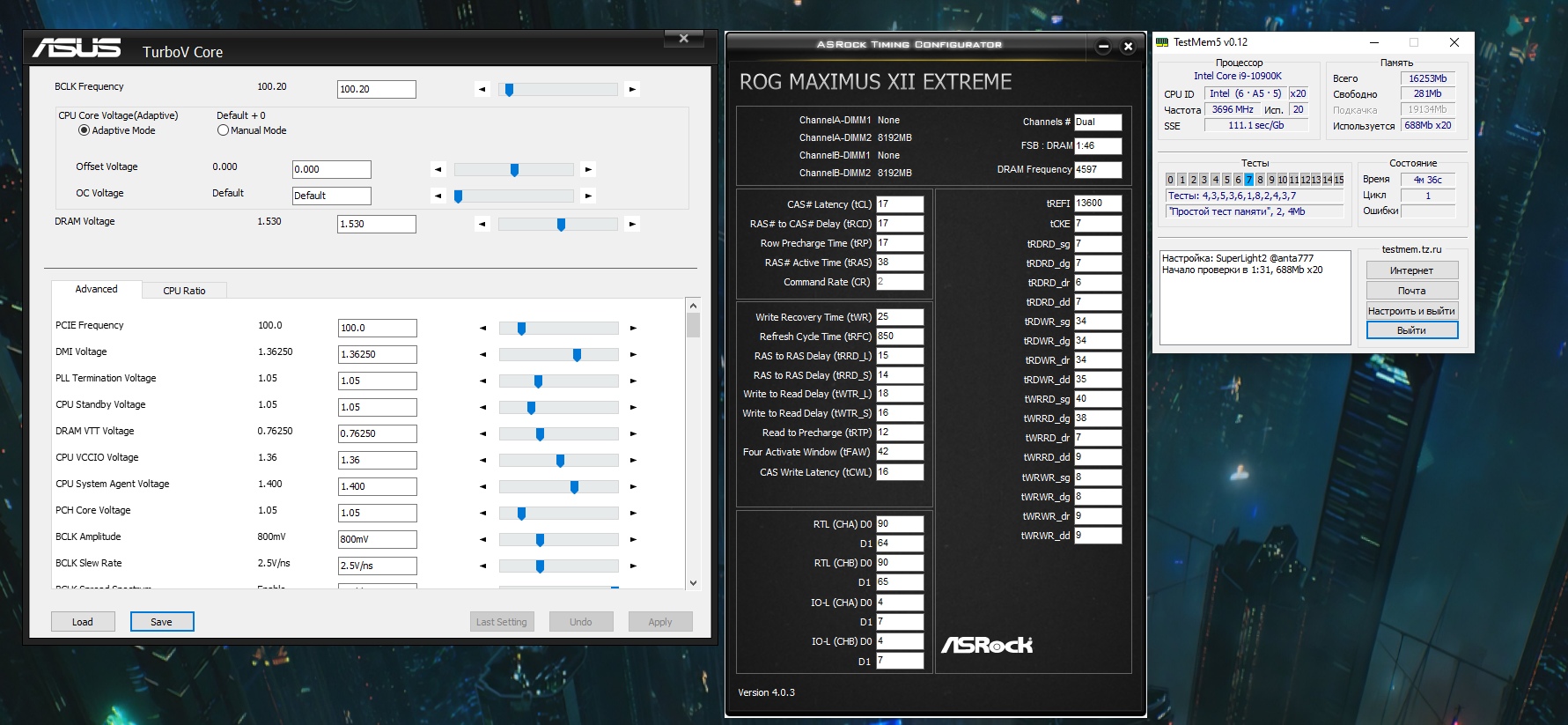The width and height of the screenshot is (1568, 725).
Task: Open the CPU Ratio tab
Action: pyautogui.click(x=184, y=291)
